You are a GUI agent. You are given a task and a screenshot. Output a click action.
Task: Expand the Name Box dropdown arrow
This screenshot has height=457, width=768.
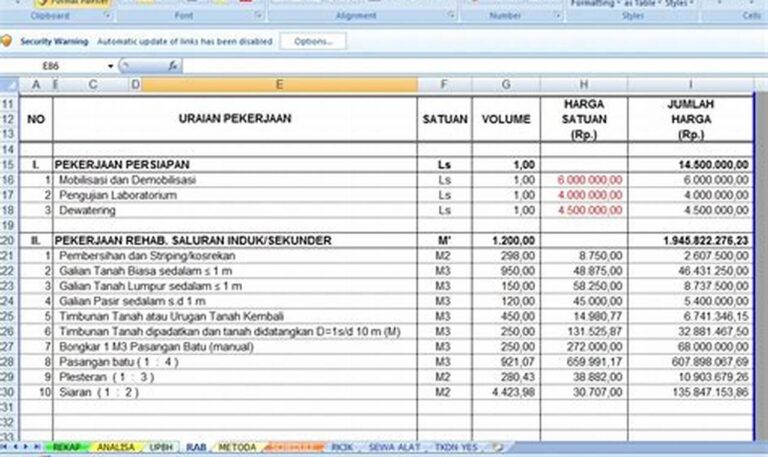(111, 66)
